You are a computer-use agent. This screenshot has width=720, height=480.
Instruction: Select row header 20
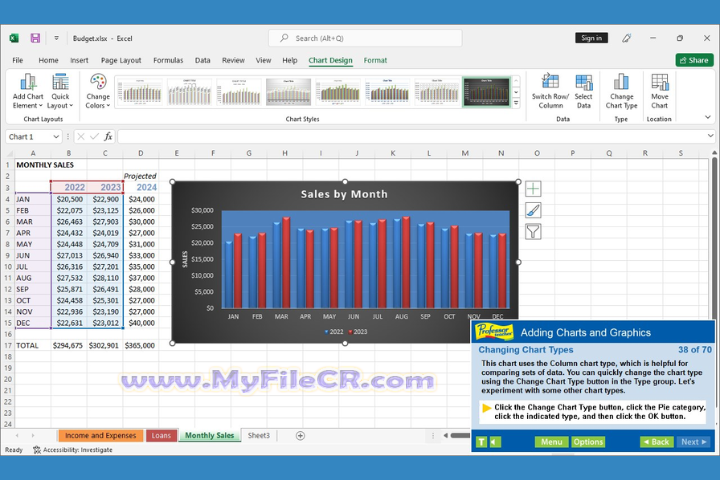8,379
